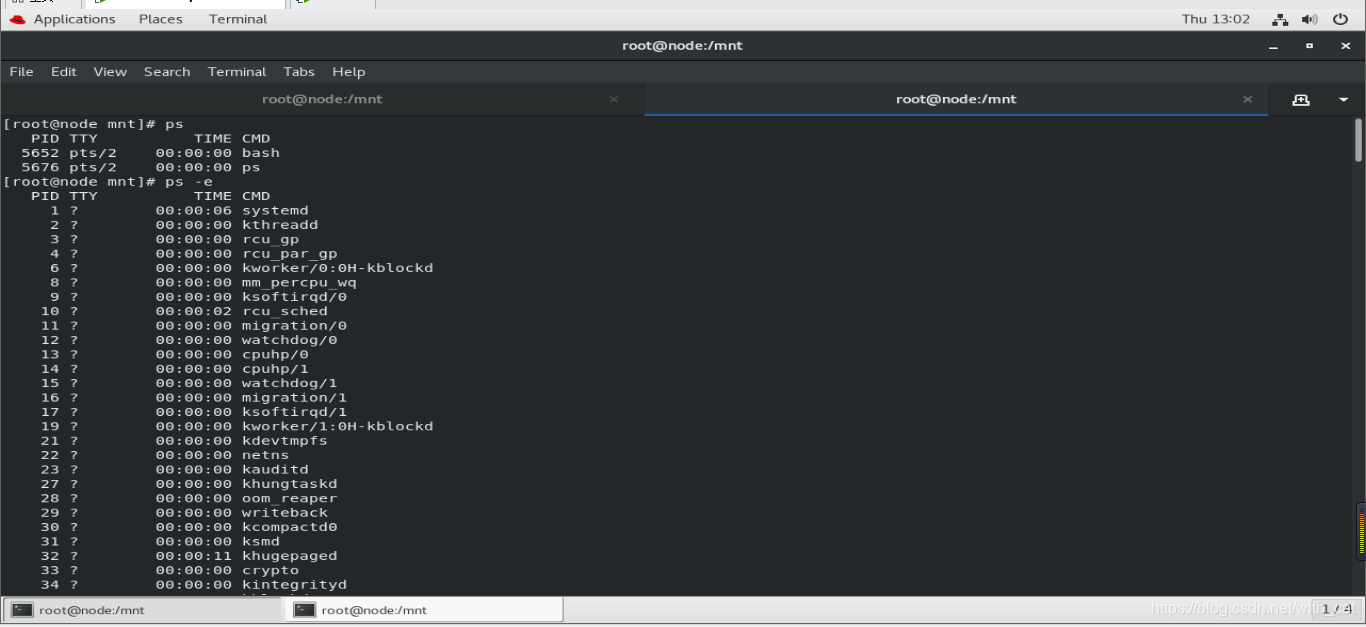Open the Thu 13:02 clock
Image resolution: width=1366 pixels, height=627 pixels.
[x=1216, y=19]
